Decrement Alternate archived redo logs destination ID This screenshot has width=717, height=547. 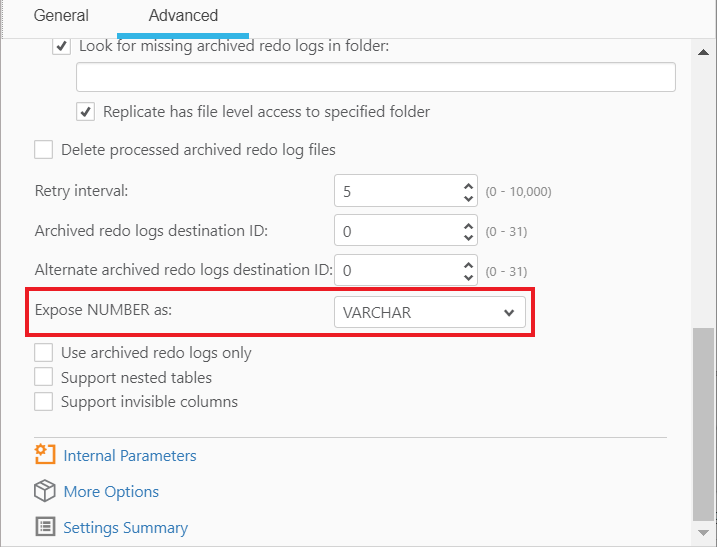click(x=470, y=277)
